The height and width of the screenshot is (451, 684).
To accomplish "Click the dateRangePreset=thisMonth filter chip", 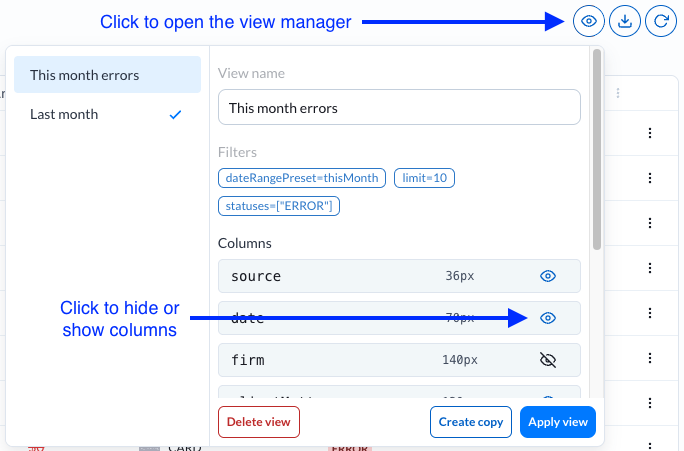I will [x=302, y=178].
